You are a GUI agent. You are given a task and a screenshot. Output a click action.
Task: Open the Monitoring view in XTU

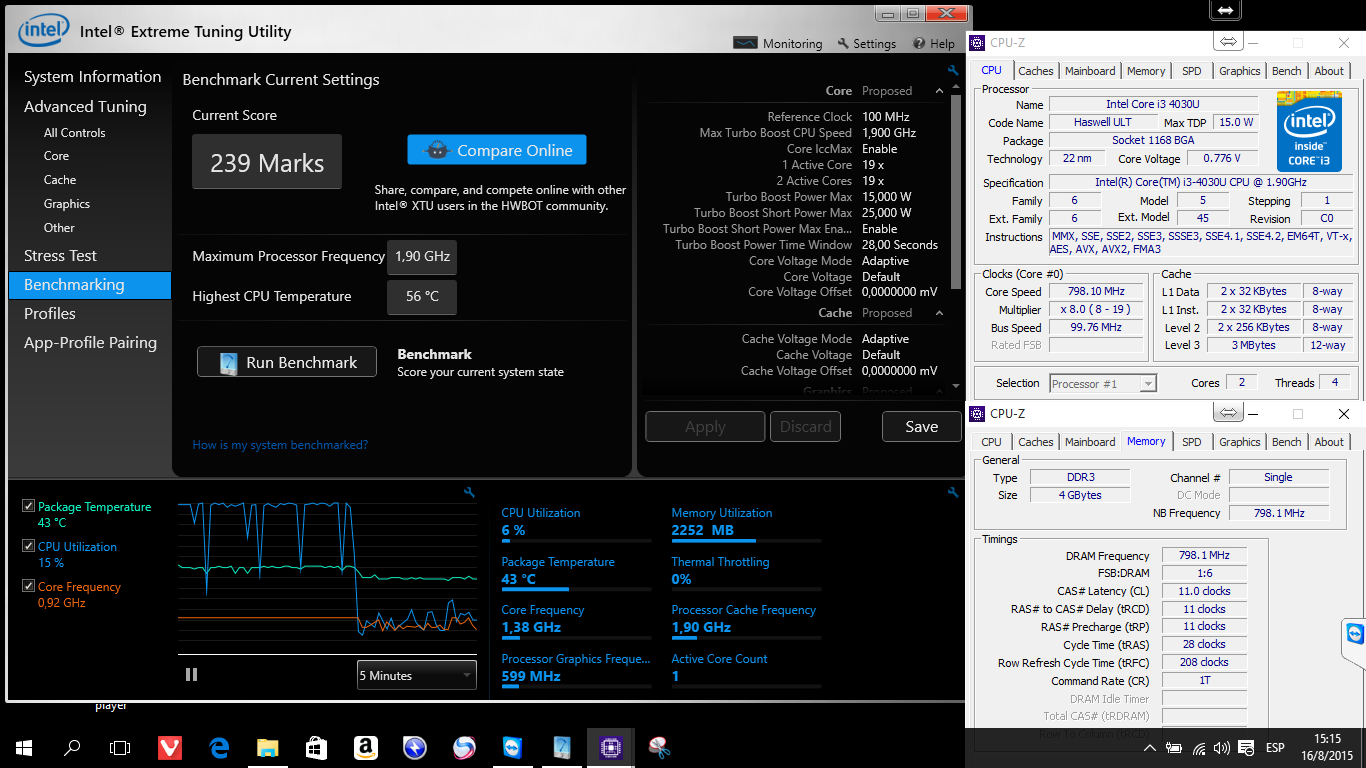point(778,44)
